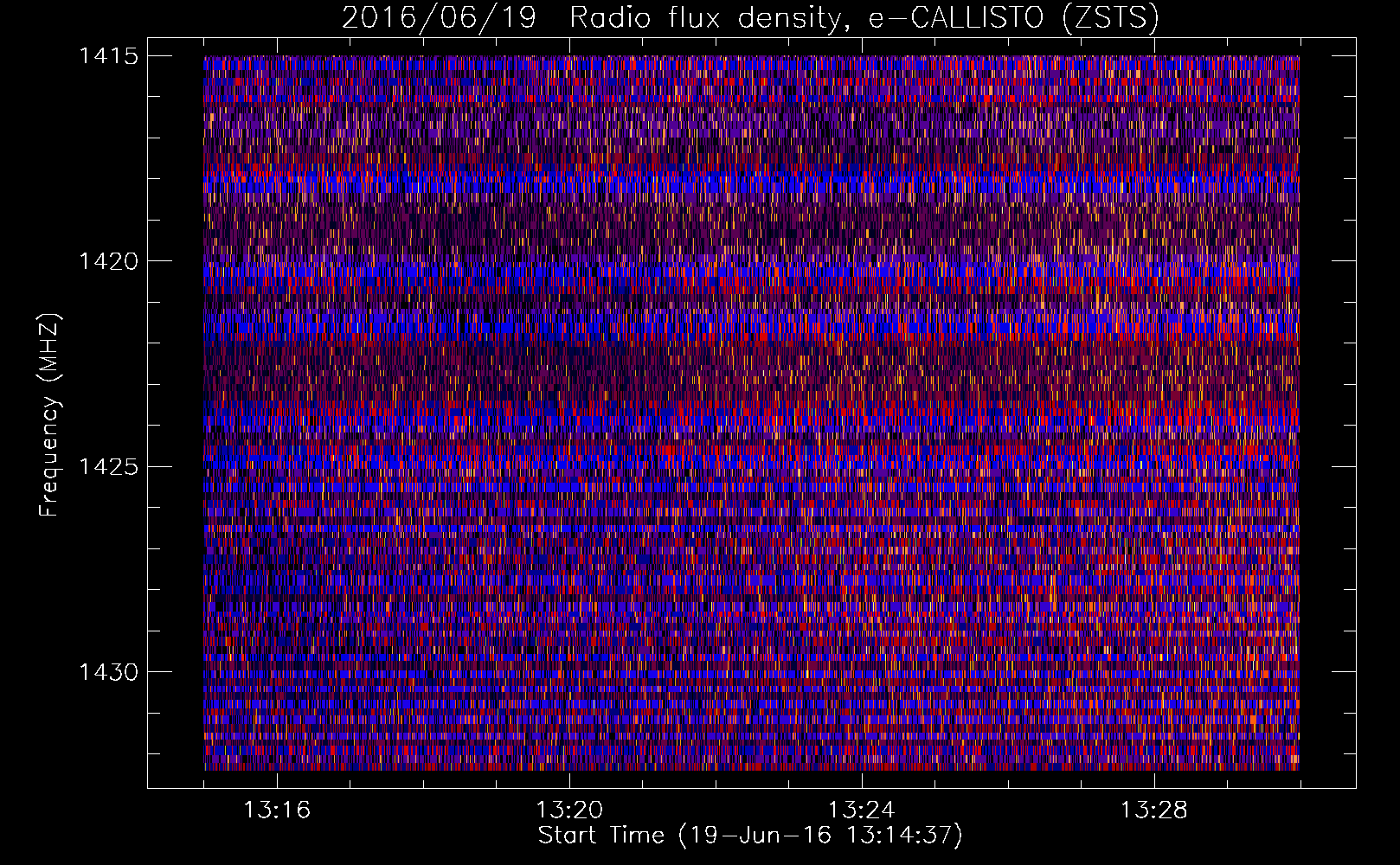Click the 13:28 time axis label
Screen dimensions: 1400x865
pyautogui.click(x=1154, y=811)
